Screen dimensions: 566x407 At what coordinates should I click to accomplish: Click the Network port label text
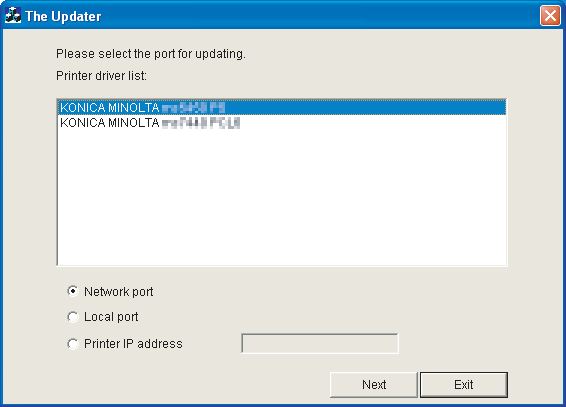coord(118,292)
